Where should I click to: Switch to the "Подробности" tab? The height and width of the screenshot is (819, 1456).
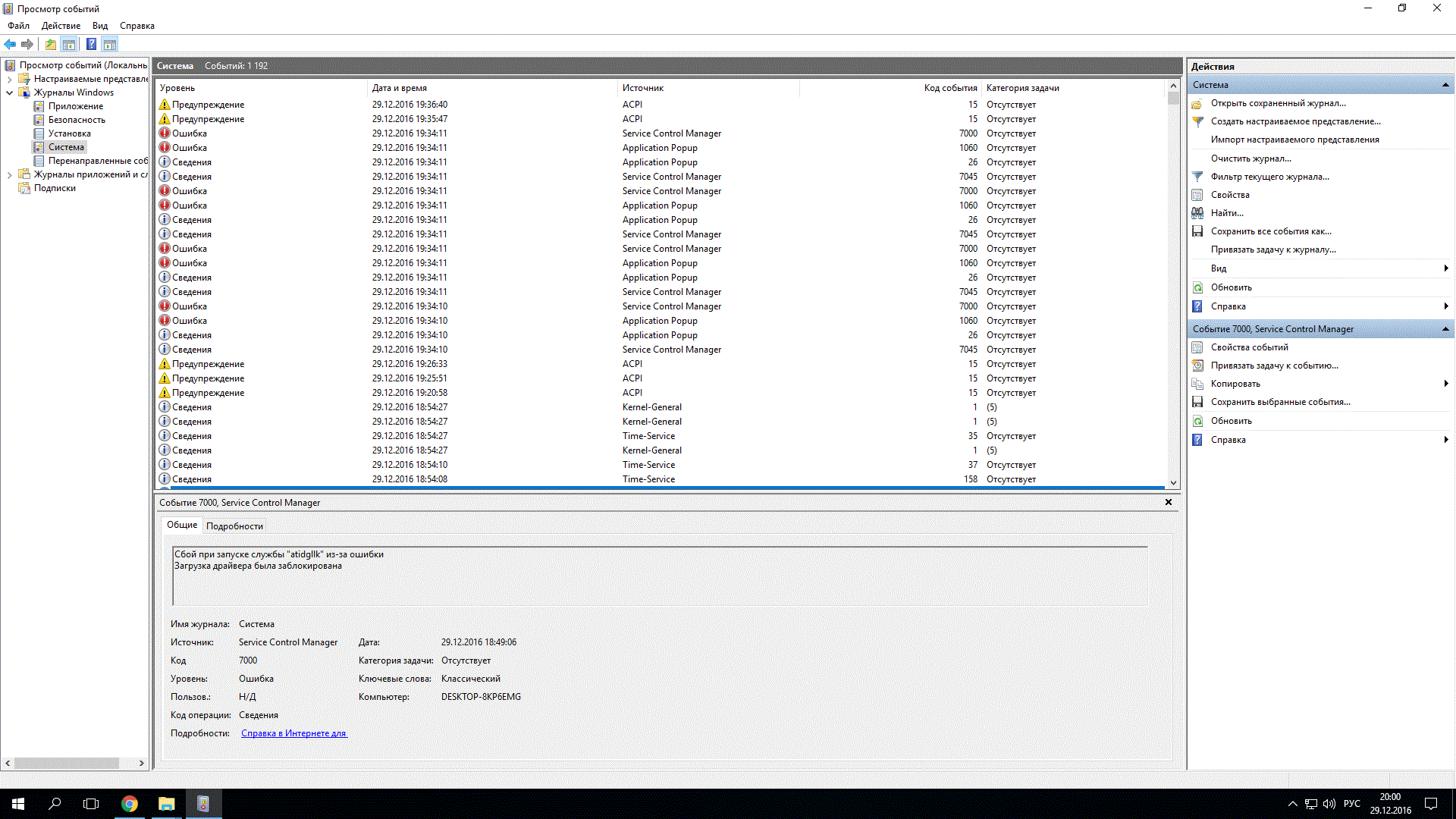[x=234, y=526]
